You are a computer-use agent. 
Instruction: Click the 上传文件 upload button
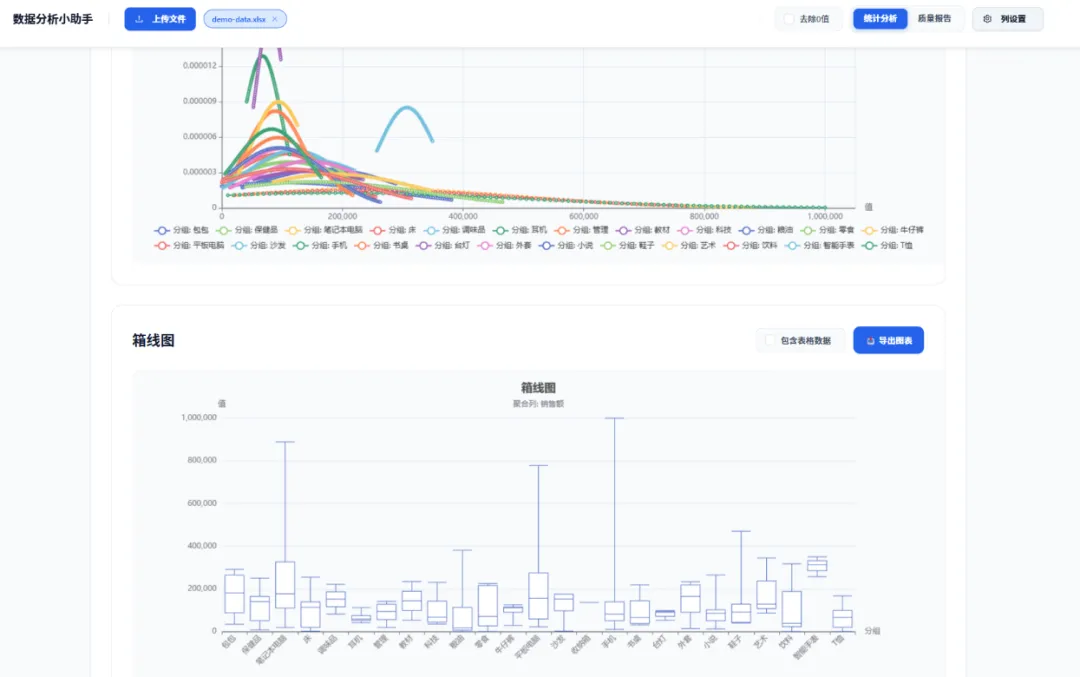point(160,19)
